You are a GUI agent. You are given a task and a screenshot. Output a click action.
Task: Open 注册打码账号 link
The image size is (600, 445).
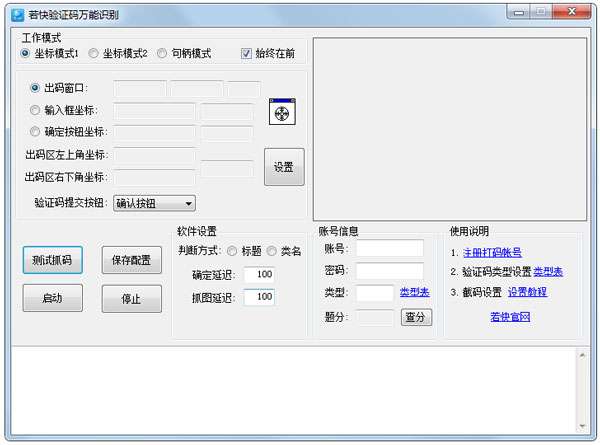click(x=492, y=253)
